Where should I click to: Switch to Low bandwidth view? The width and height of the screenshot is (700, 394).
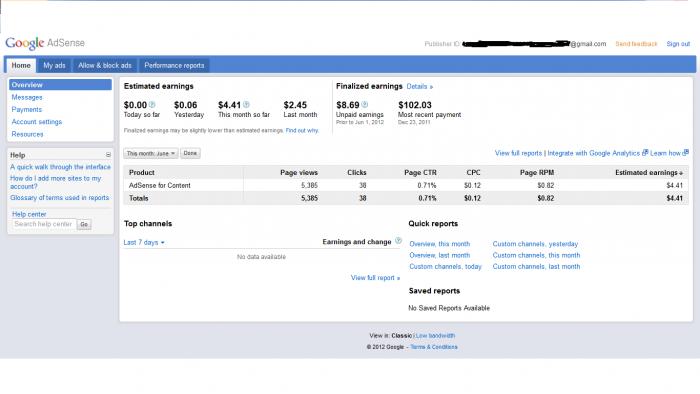click(435, 336)
